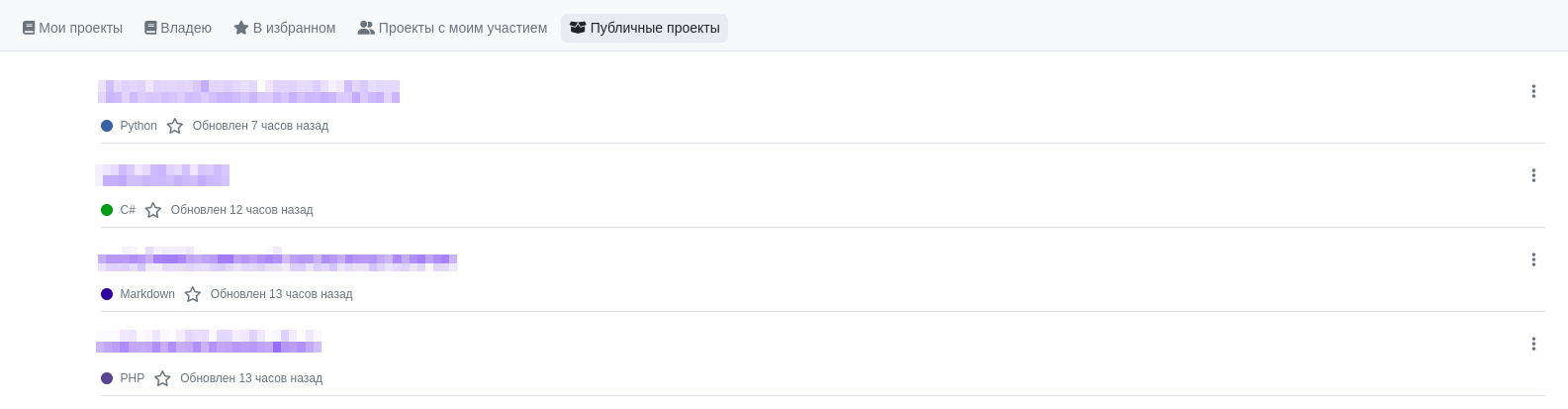The height and width of the screenshot is (409, 1568).
Task: Open the blurred PHP project title link
Action: click(209, 344)
